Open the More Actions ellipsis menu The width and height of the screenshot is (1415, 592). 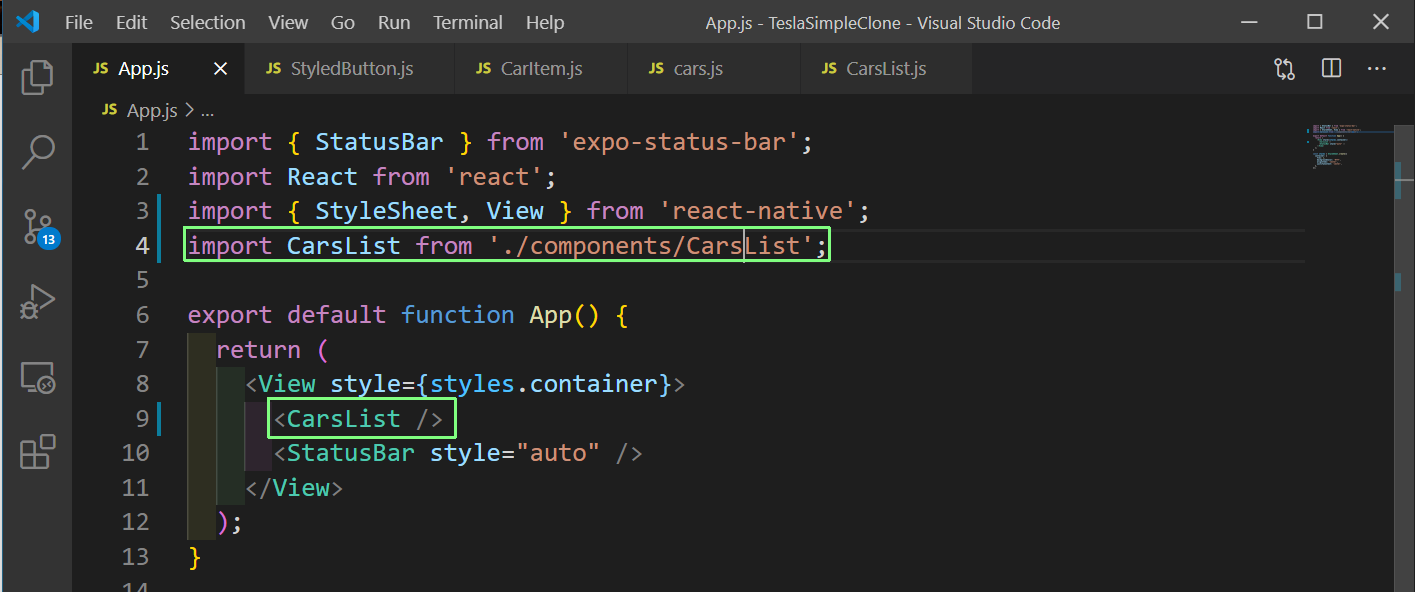pos(1377,68)
